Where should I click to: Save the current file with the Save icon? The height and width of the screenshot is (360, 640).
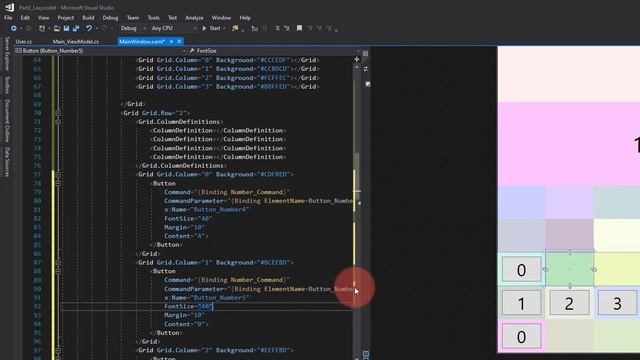click(66, 28)
